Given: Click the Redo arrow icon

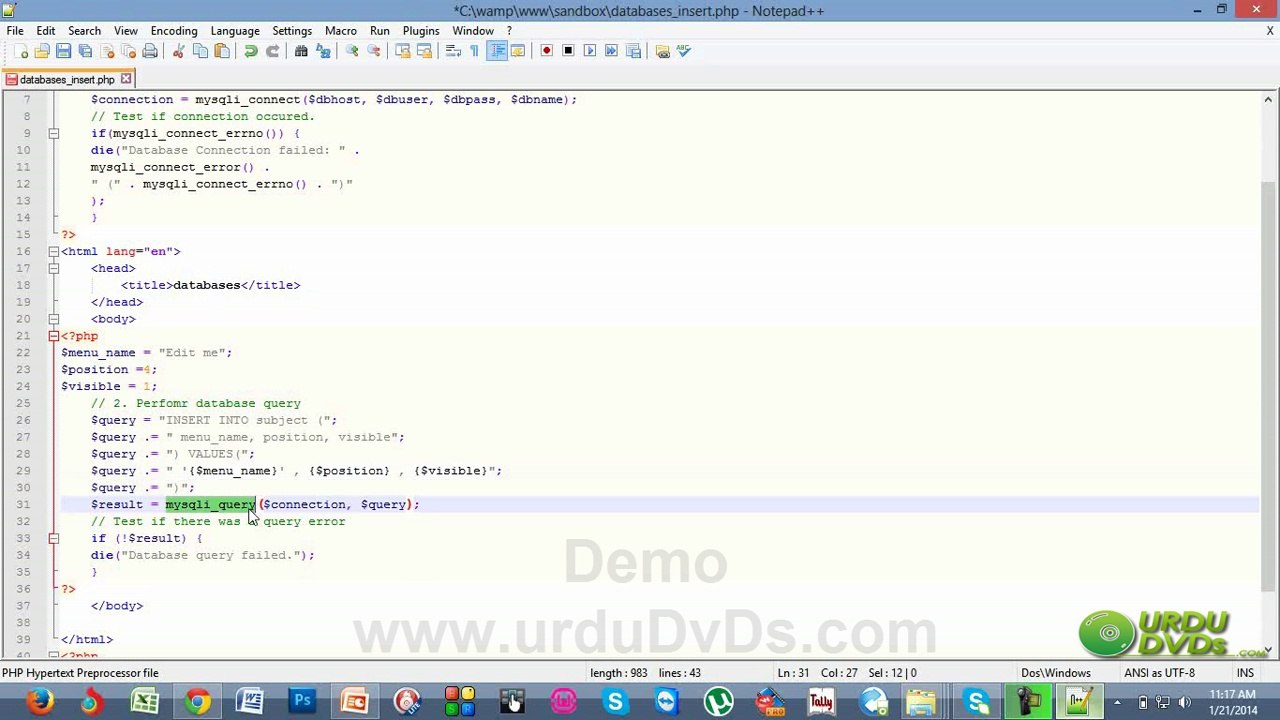Looking at the screenshot, I should coord(272,51).
